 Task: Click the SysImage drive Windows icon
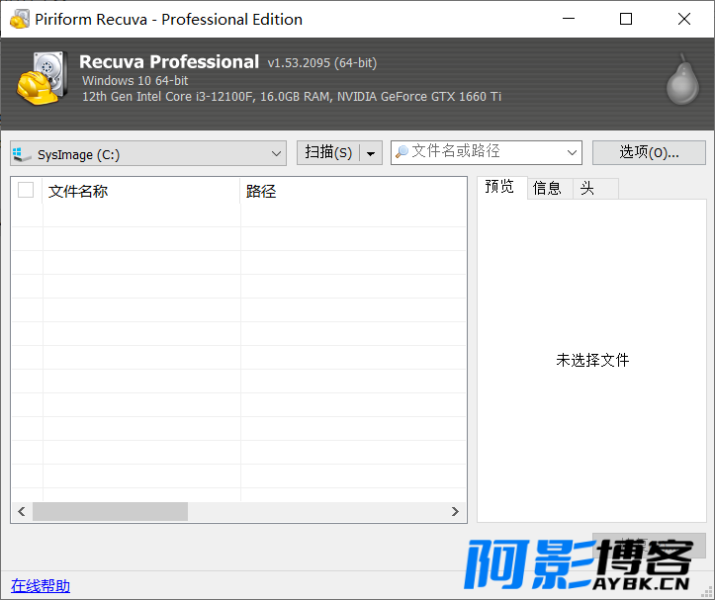[x=21, y=154]
